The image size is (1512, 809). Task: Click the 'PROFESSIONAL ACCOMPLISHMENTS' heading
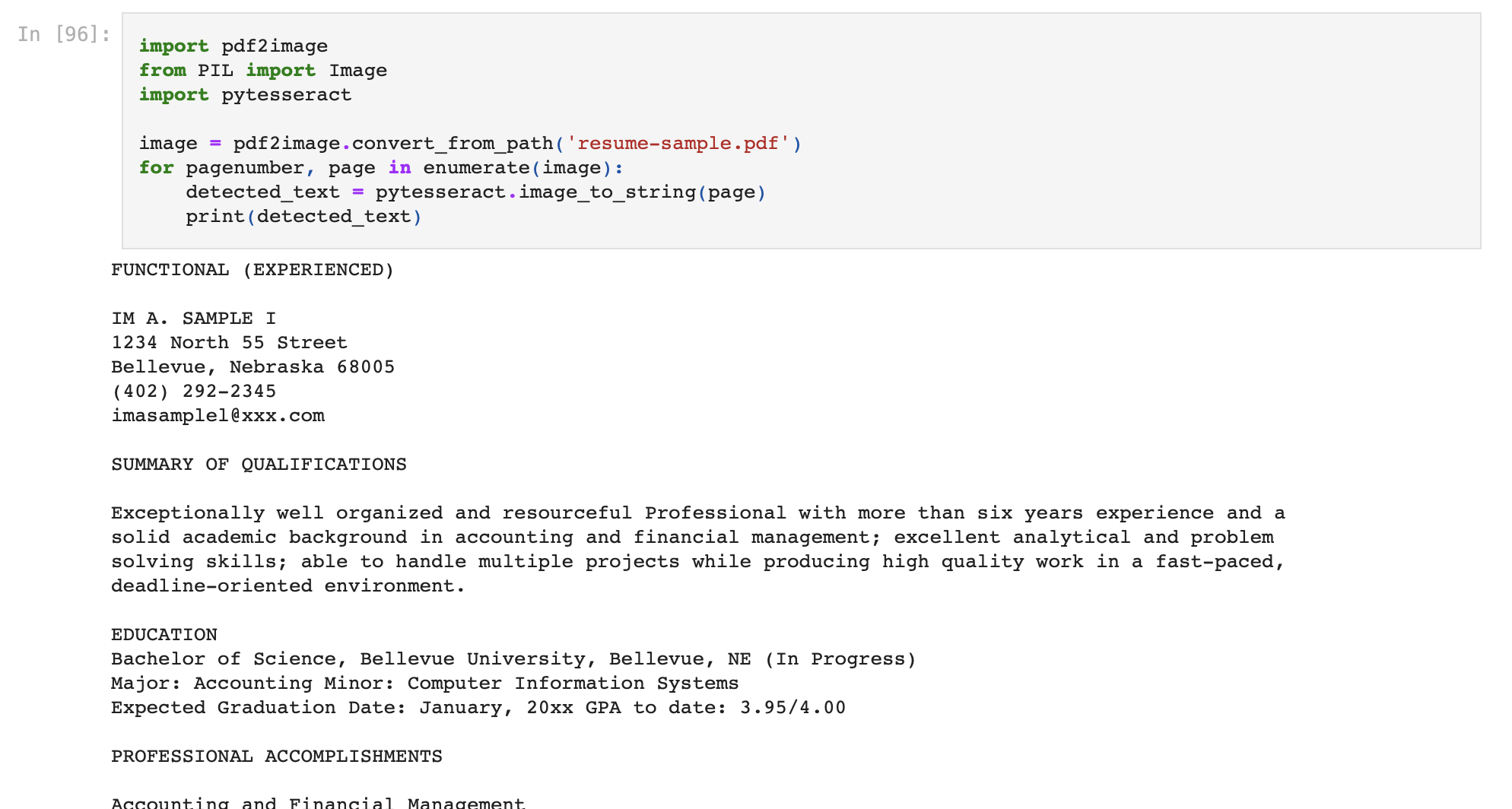click(277, 757)
